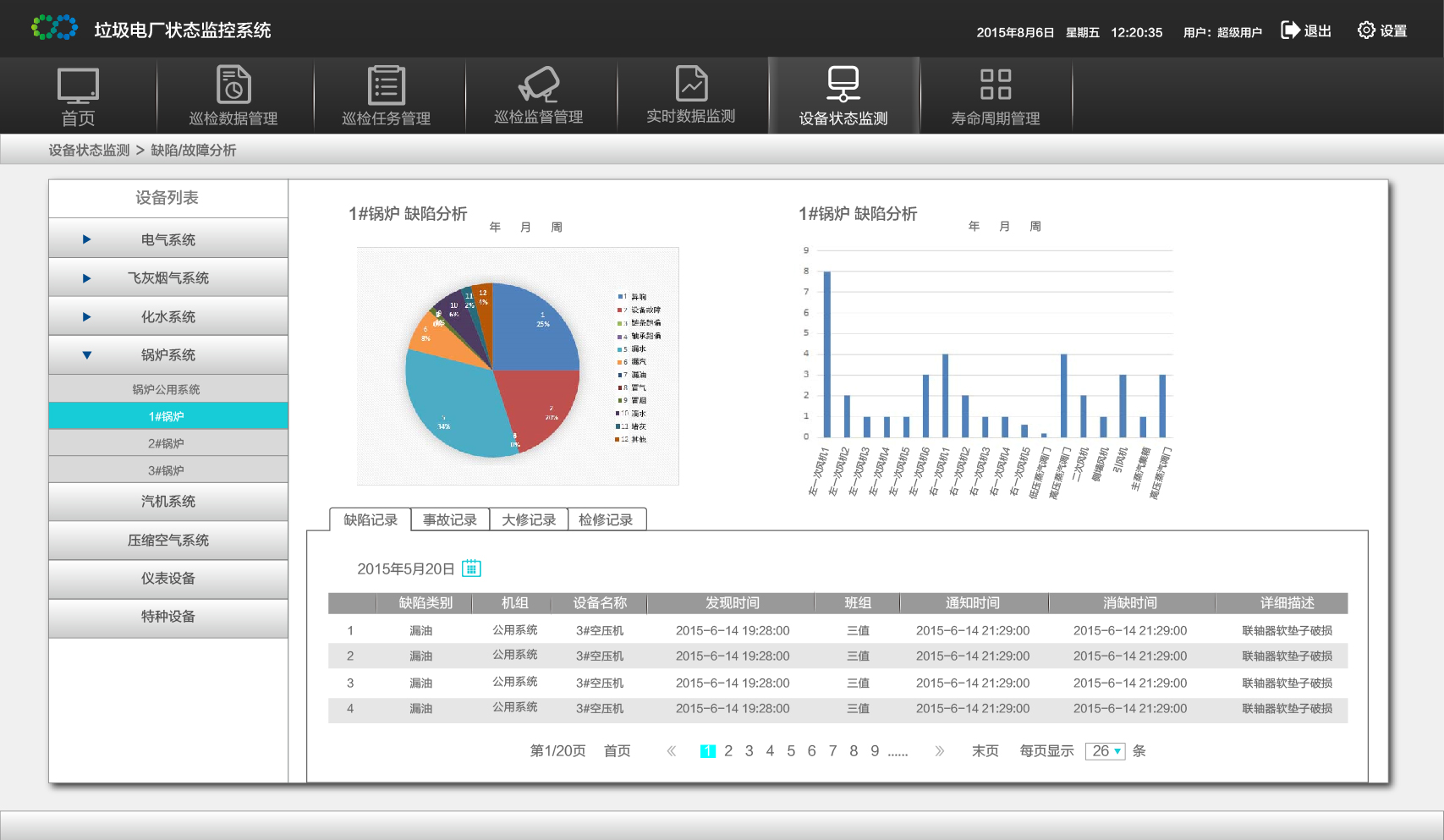Switch to the 事故记录 tab
This screenshot has height=840, width=1444.
(450, 519)
